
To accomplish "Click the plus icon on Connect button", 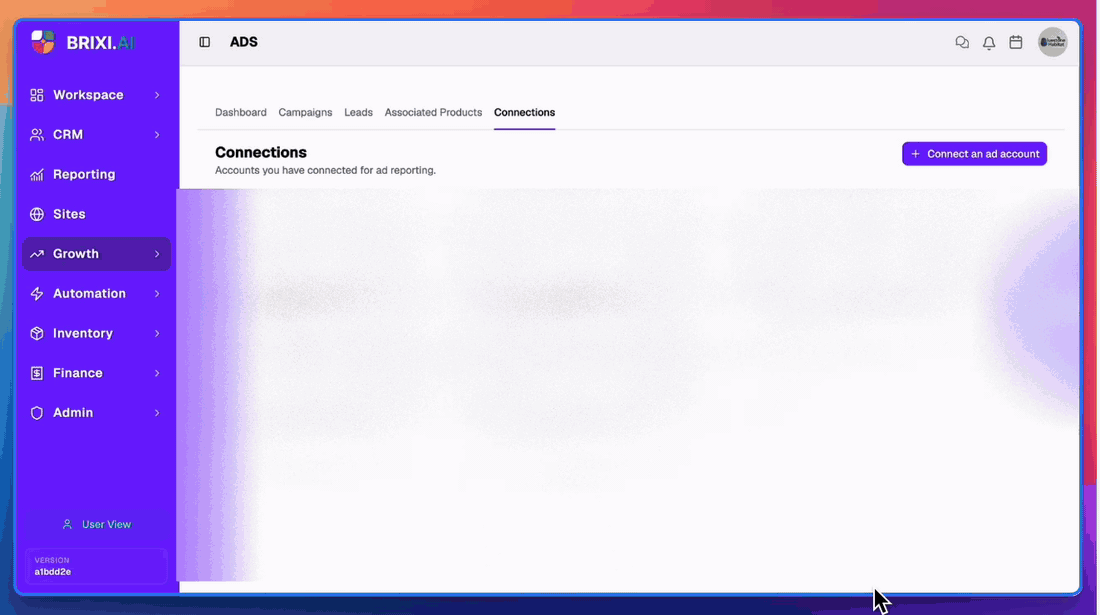I will pyautogui.click(x=915, y=154).
